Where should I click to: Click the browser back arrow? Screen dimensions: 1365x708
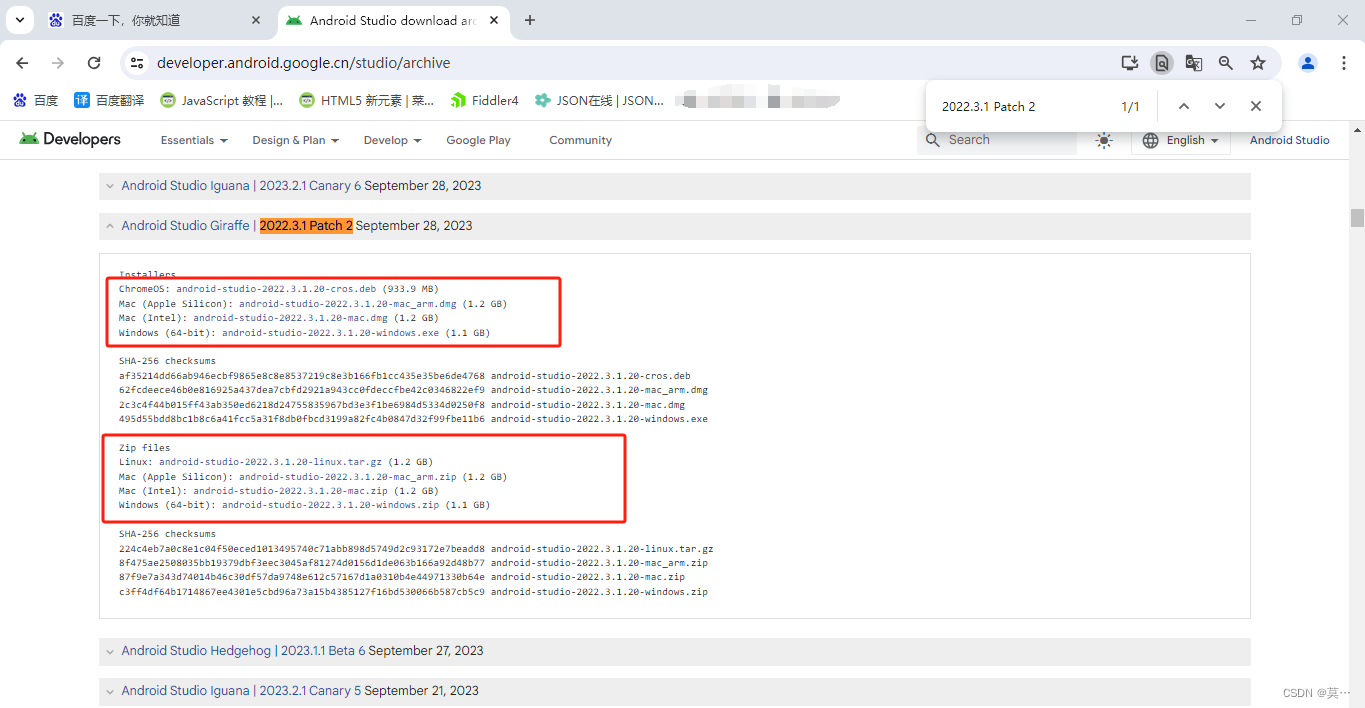pos(22,63)
